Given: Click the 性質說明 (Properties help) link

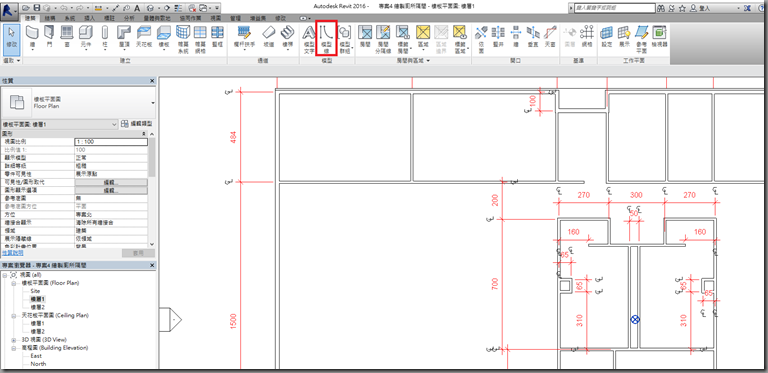Looking at the screenshot, I should [12, 253].
